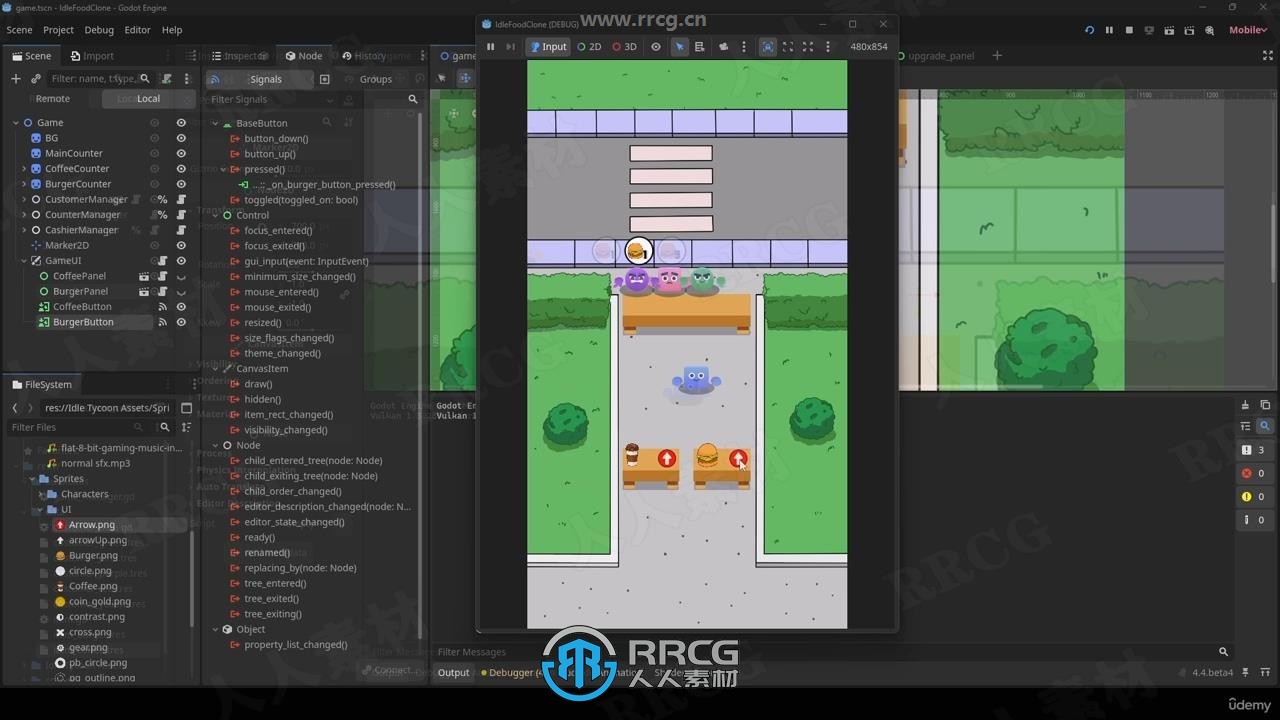The height and width of the screenshot is (720, 1280).
Task: Reload the playing project from editor toolbar
Action: pos(1089,30)
